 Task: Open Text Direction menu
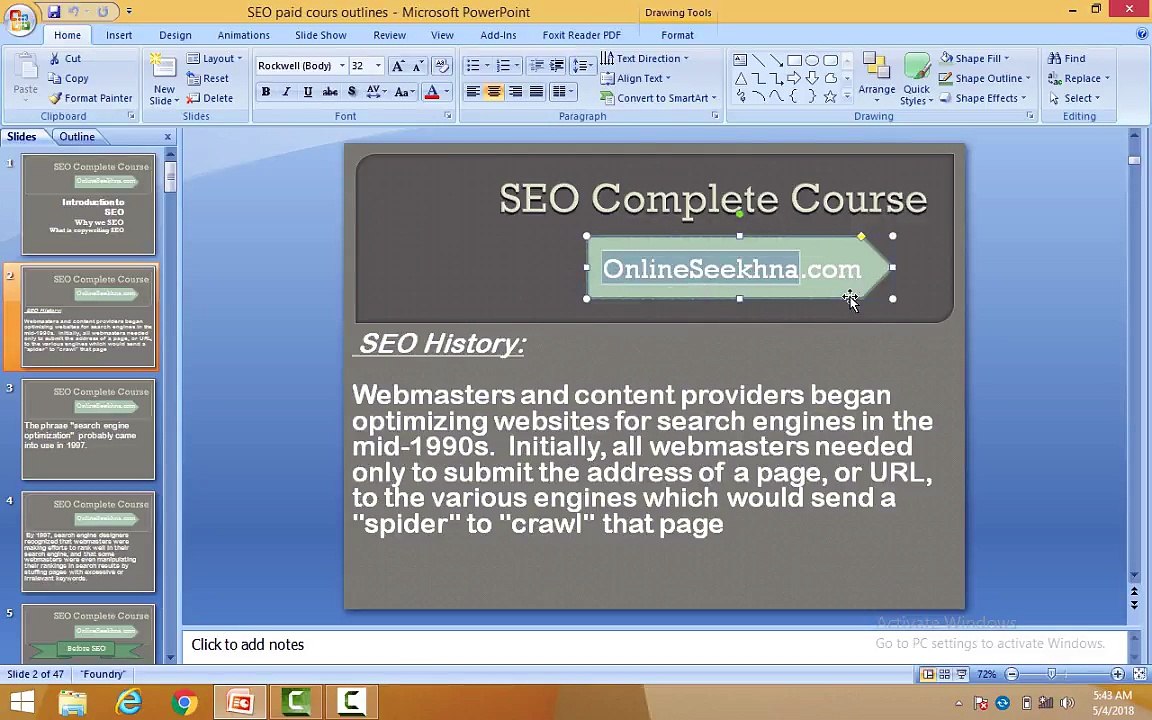(x=644, y=58)
